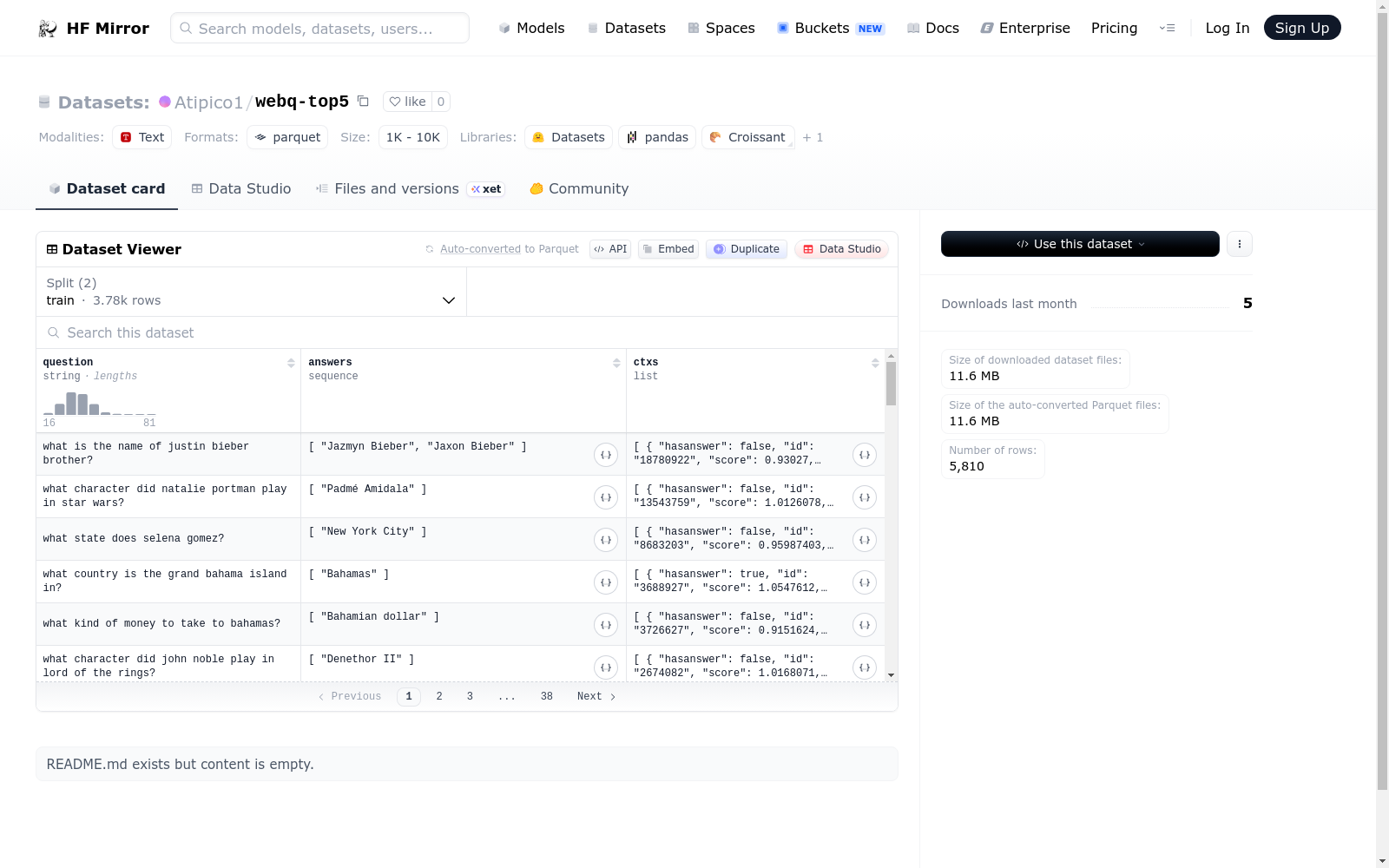Image resolution: width=1389 pixels, height=868 pixels.
Task: Click the HF Mirror logo icon
Action: coord(48,29)
